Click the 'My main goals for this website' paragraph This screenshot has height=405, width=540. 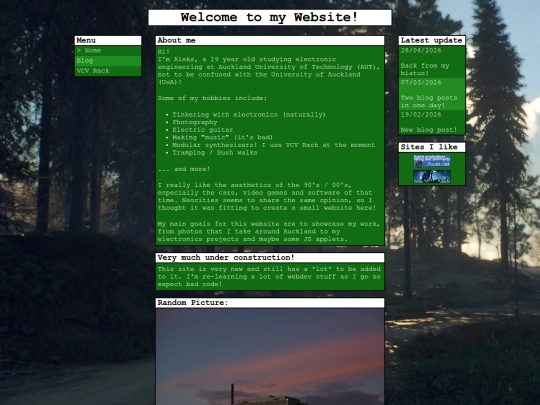[x=269, y=231]
